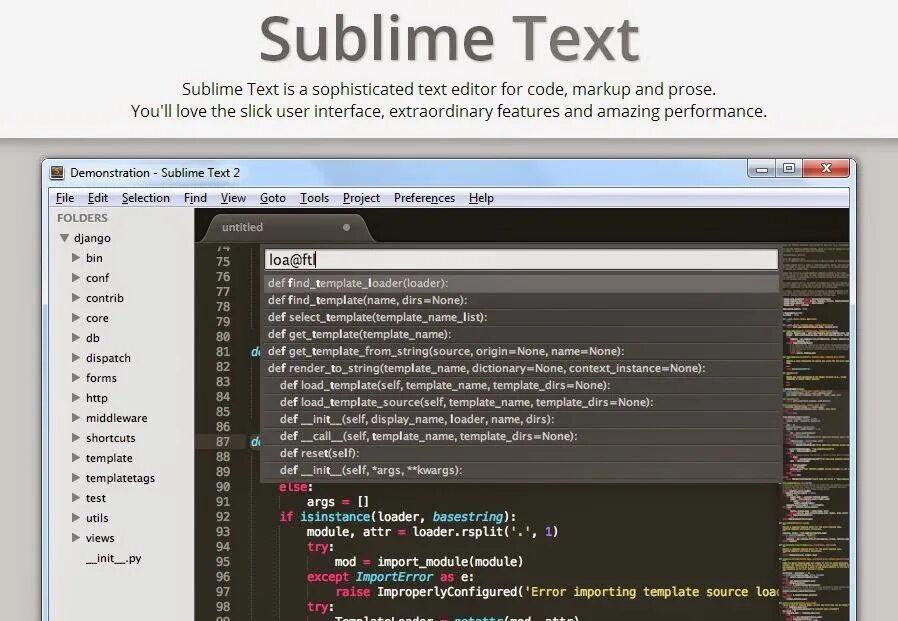
Task: Expand the forms folder arrow
Action: point(76,378)
